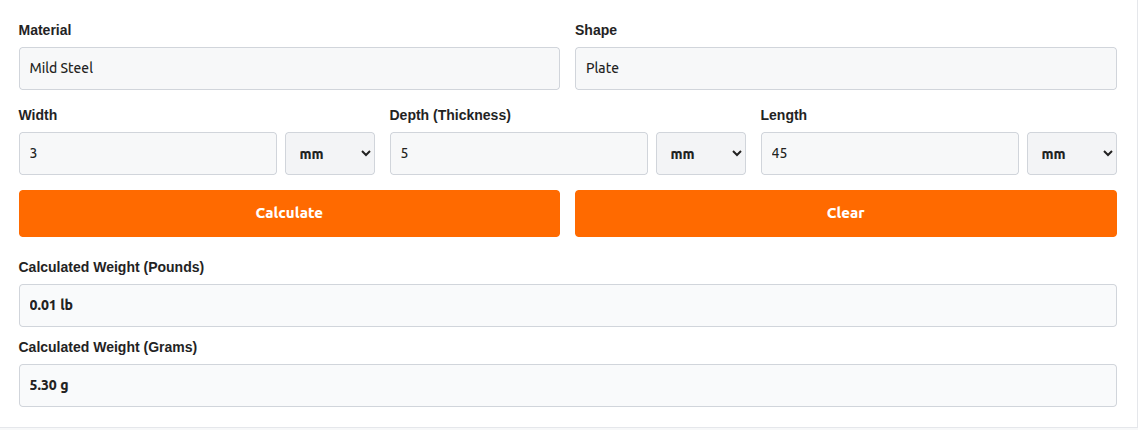Click the Calculated Weight (Pounds) label
The height and width of the screenshot is (430, 1138).
coord(111,267)
